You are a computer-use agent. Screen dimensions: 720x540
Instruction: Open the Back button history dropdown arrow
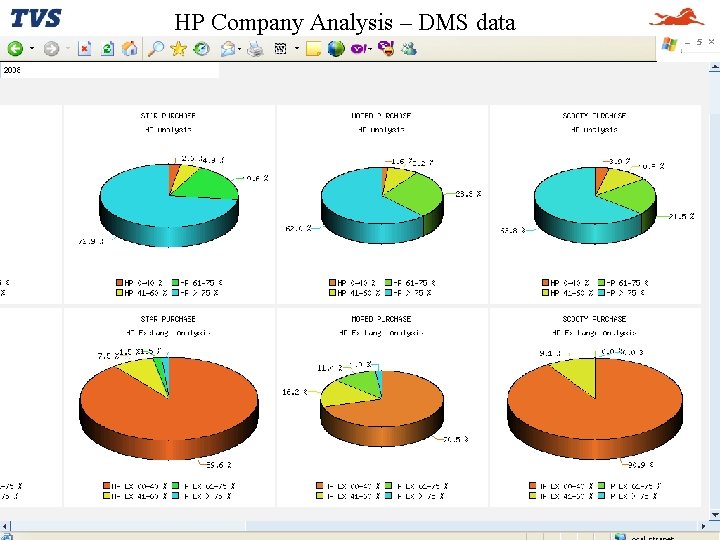[32, 48]
